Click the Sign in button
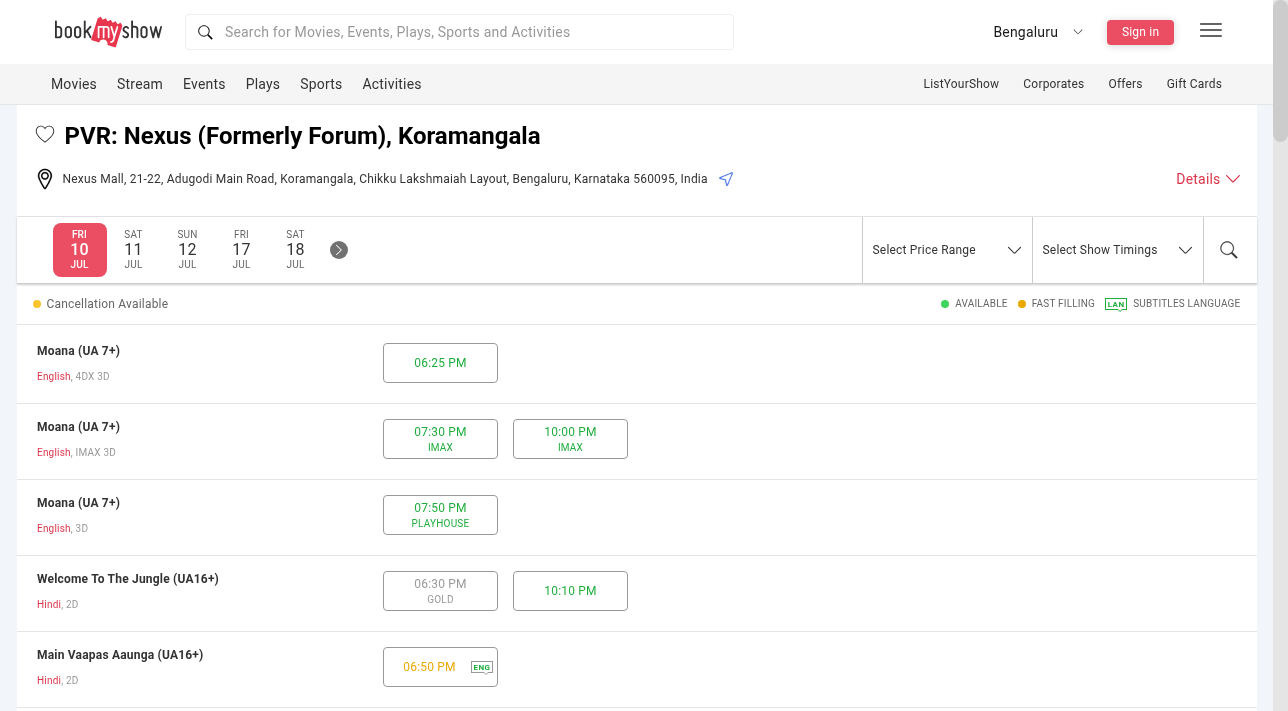Image resolution: width=1288 pixels, height=711 pixels. pyautogui.click(x=1140, y=32)
